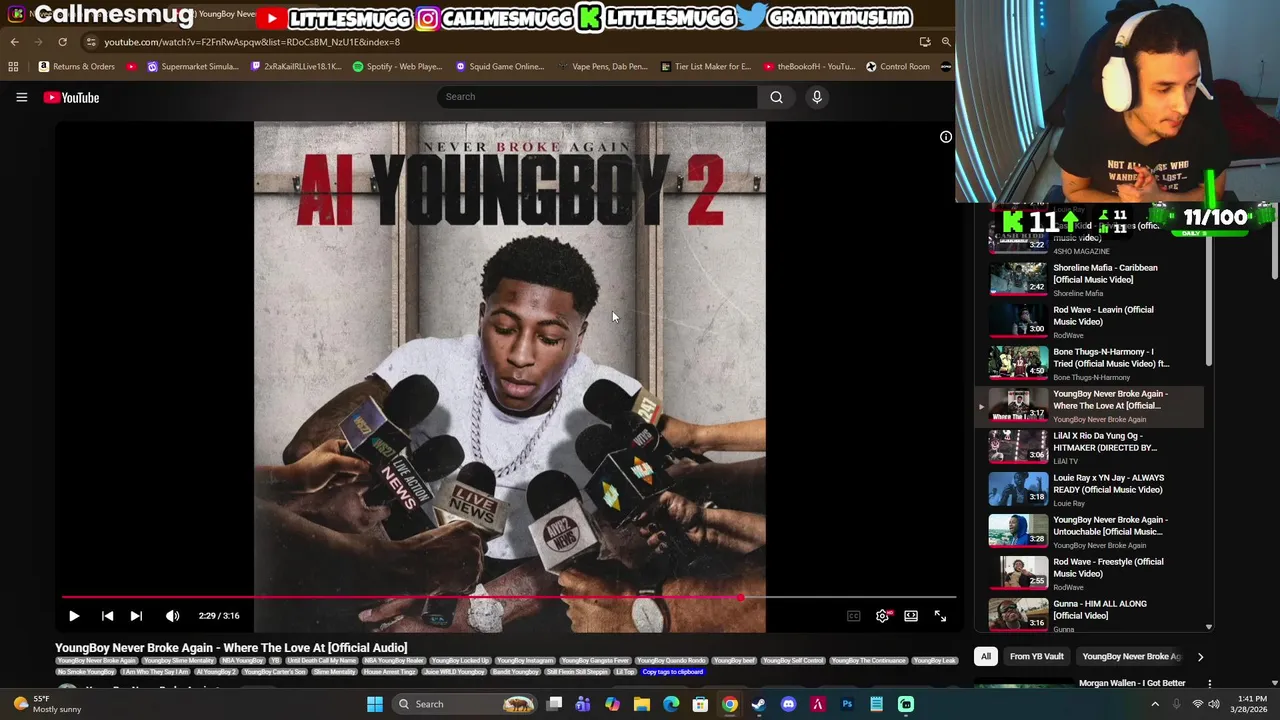Click Copy tags to clipboard button

tap(672, 672)
